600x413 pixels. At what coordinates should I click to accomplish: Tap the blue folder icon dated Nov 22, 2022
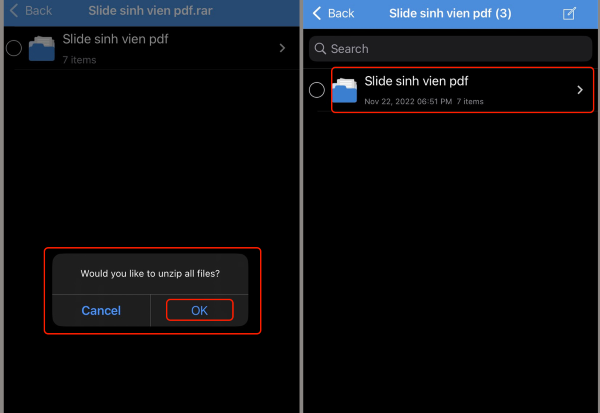(345, 90)
